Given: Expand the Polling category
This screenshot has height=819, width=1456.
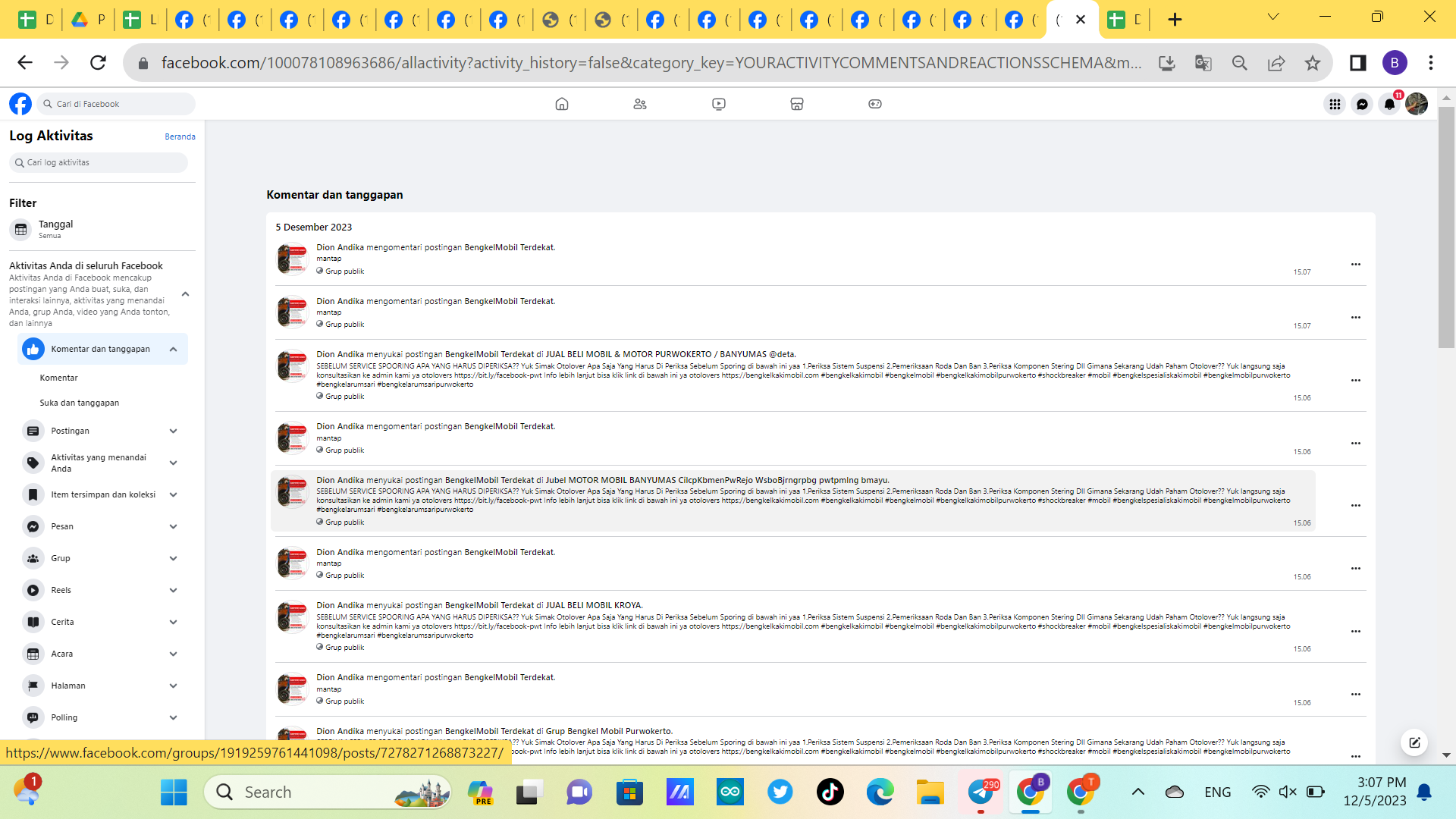Looking at the screenshot, I should click(173, 718).
